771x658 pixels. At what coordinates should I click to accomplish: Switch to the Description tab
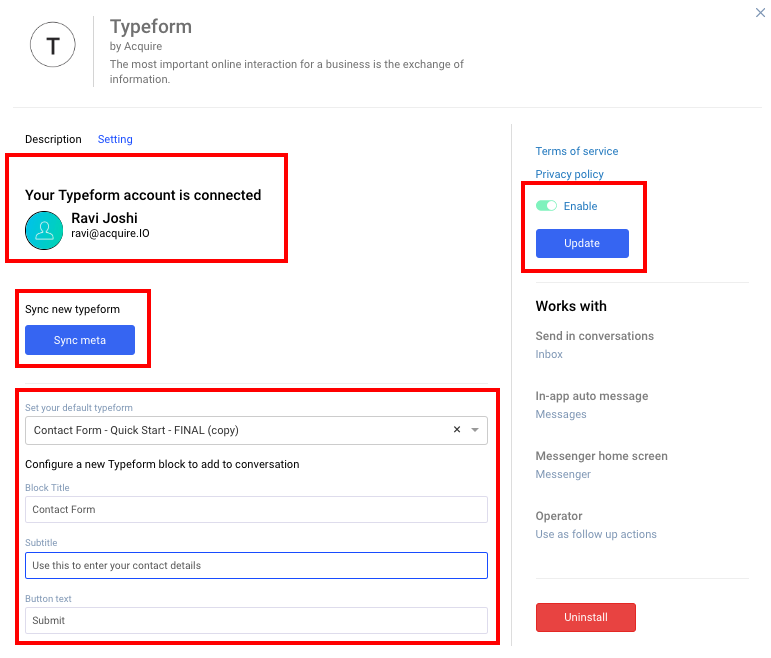53,139
